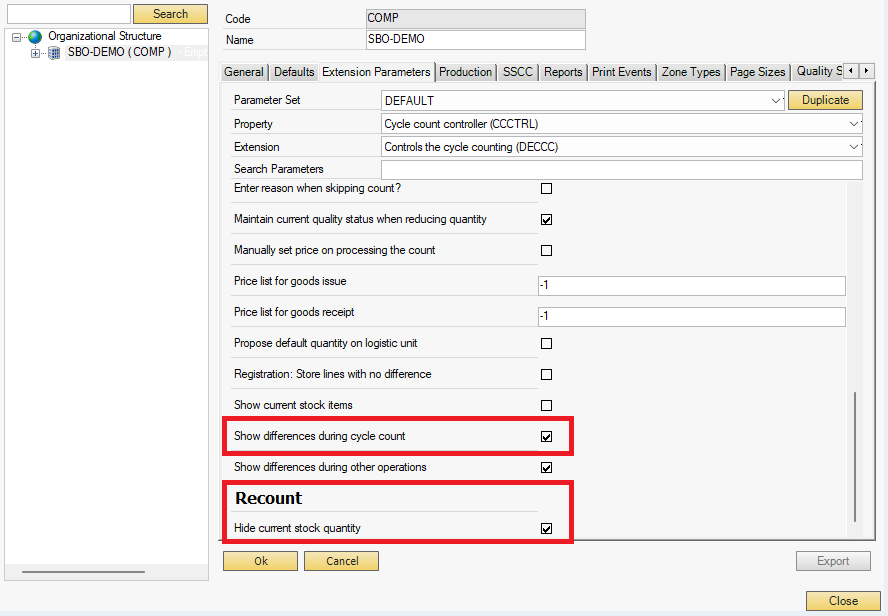
Task: Open the Print Events tab
Action: tap(621, 72)
